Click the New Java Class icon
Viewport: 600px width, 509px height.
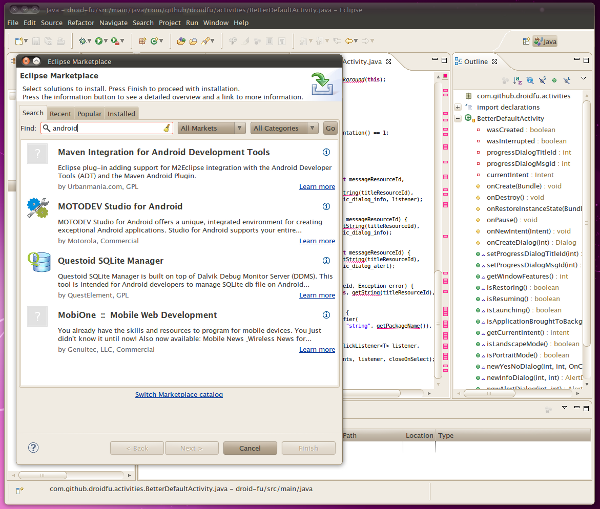tap(154, 41)
